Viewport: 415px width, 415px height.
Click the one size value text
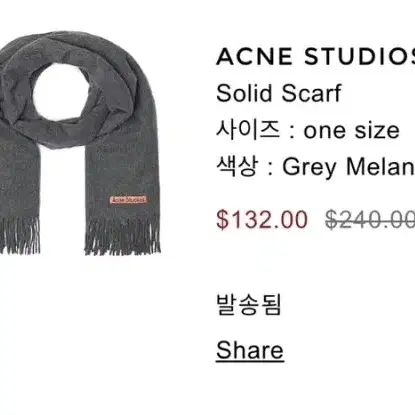pos(351,130)
